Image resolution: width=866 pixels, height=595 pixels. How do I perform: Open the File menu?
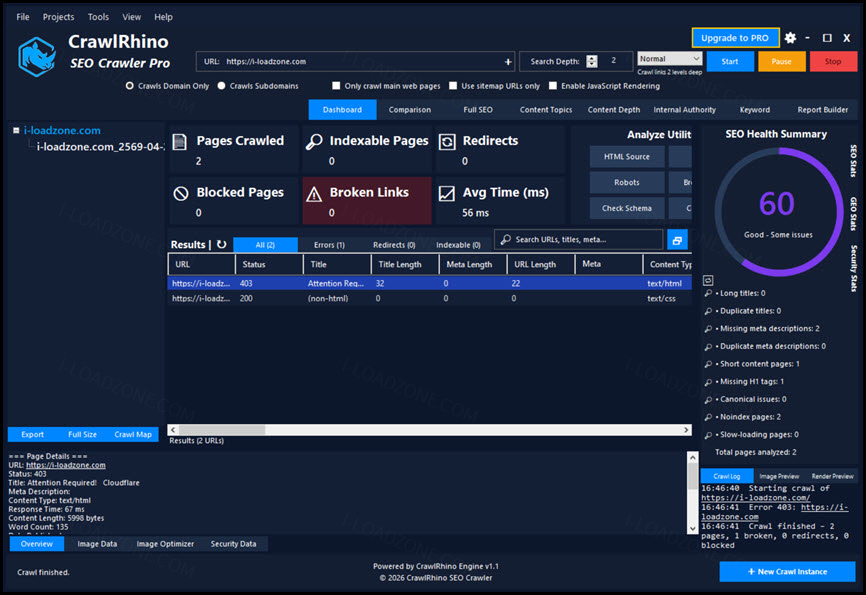pyautogui.click(x=23, y=17)
